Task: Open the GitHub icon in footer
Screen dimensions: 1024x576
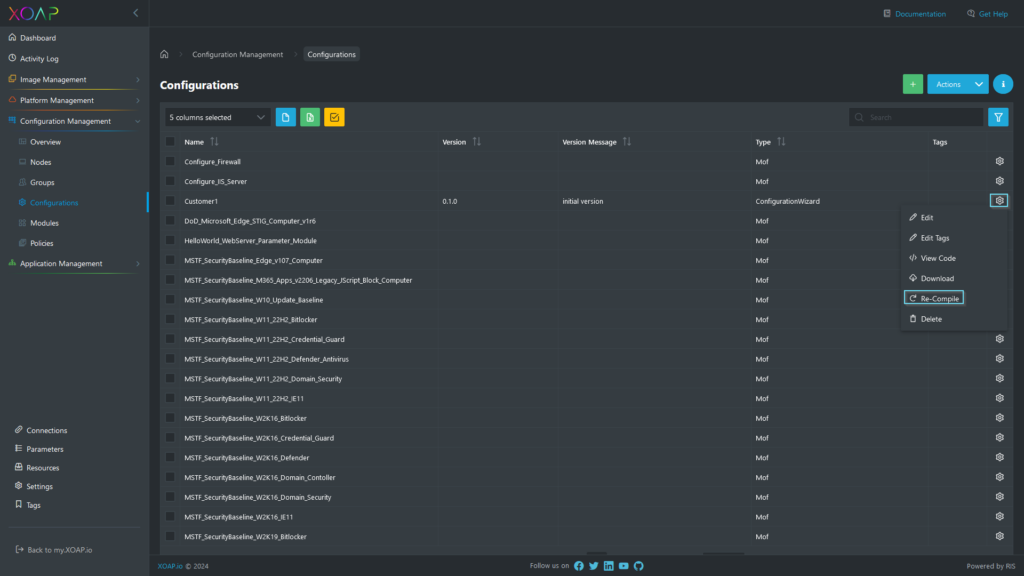Action: click(639, 566)
